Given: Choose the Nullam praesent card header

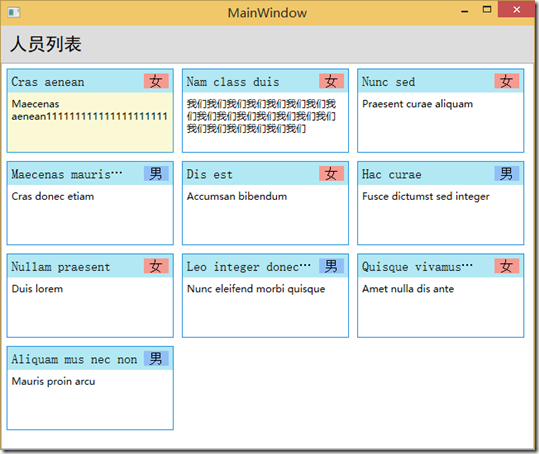Looking at the screenshot, I should [x=90, y=266].
